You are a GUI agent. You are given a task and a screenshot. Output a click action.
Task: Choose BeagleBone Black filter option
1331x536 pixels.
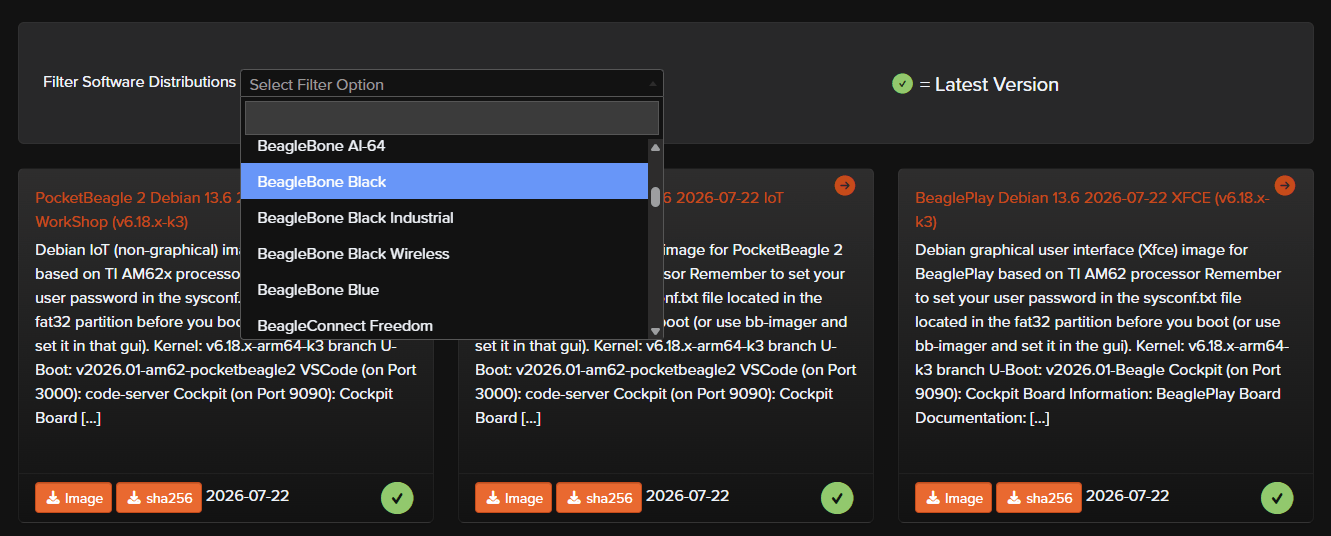coord(444,182)
